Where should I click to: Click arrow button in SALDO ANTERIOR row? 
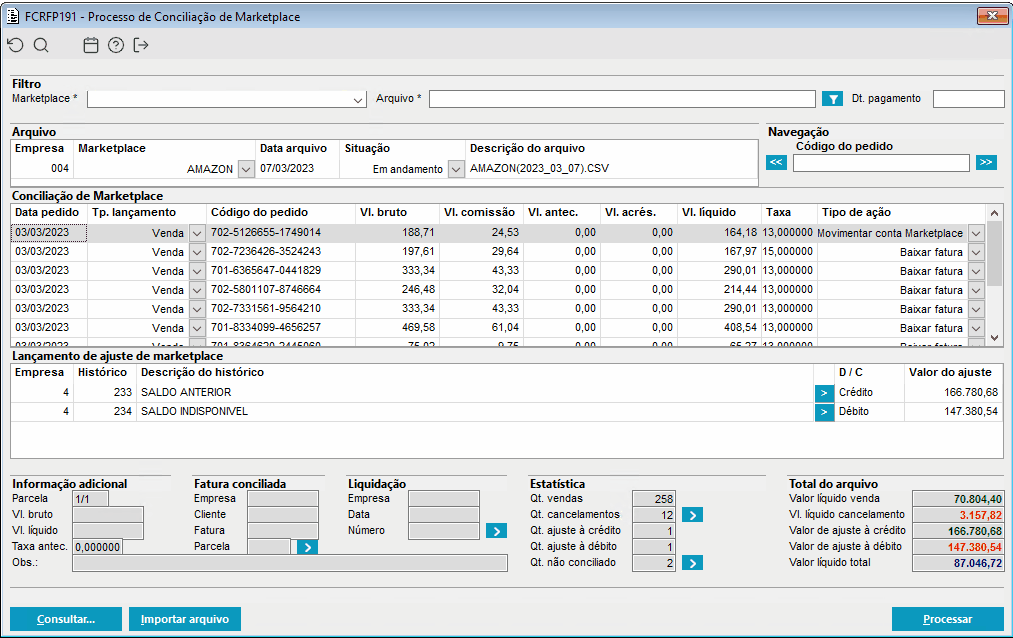tap(824, 393)
